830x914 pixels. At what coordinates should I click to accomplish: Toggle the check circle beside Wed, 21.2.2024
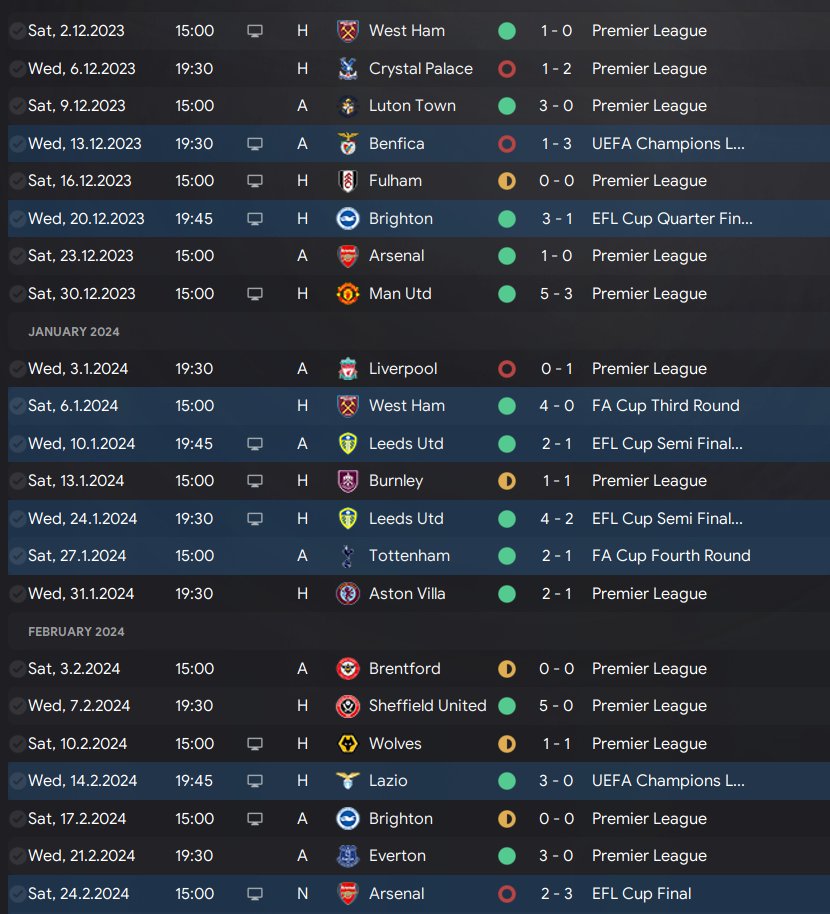17,856
